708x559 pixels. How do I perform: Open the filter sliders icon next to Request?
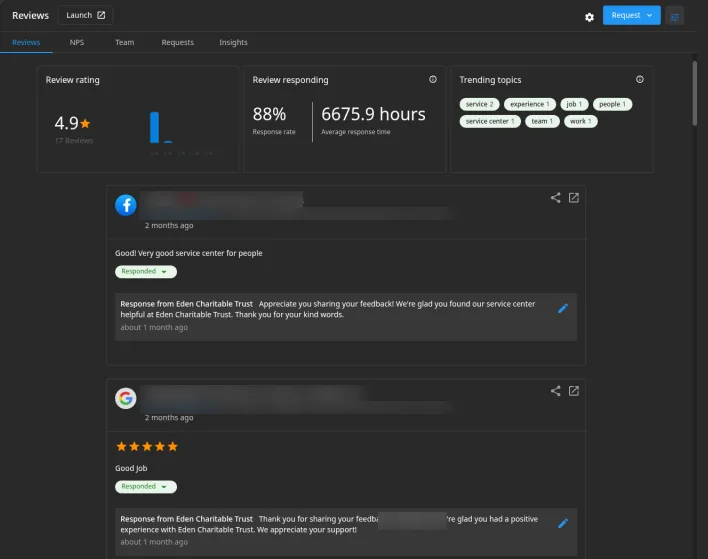[674, 17]
